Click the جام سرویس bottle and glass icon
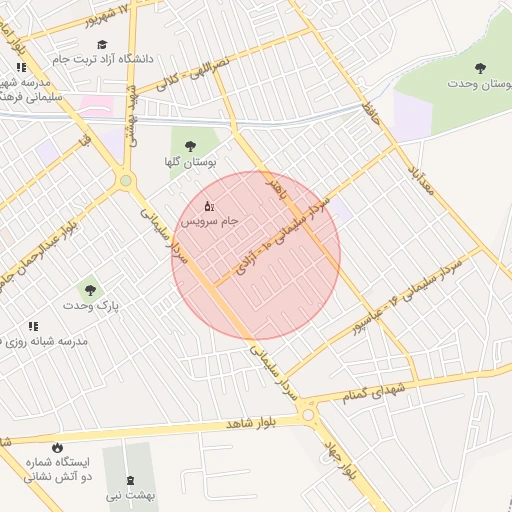Screen dimensions: 512x512 pyautogui.click(x=209, y=207)
